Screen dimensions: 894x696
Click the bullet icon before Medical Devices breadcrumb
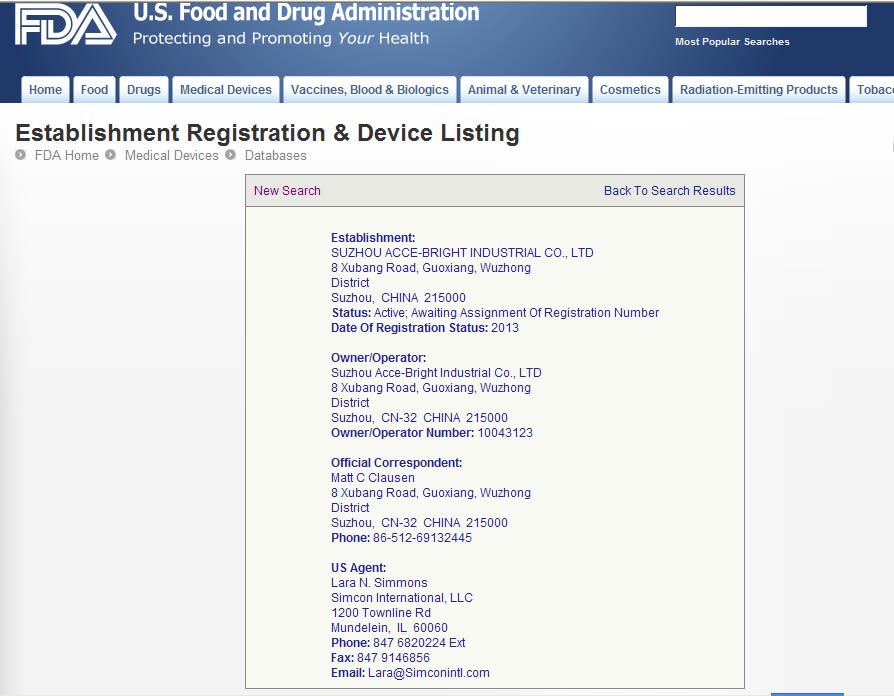click(x=111, y=154)
